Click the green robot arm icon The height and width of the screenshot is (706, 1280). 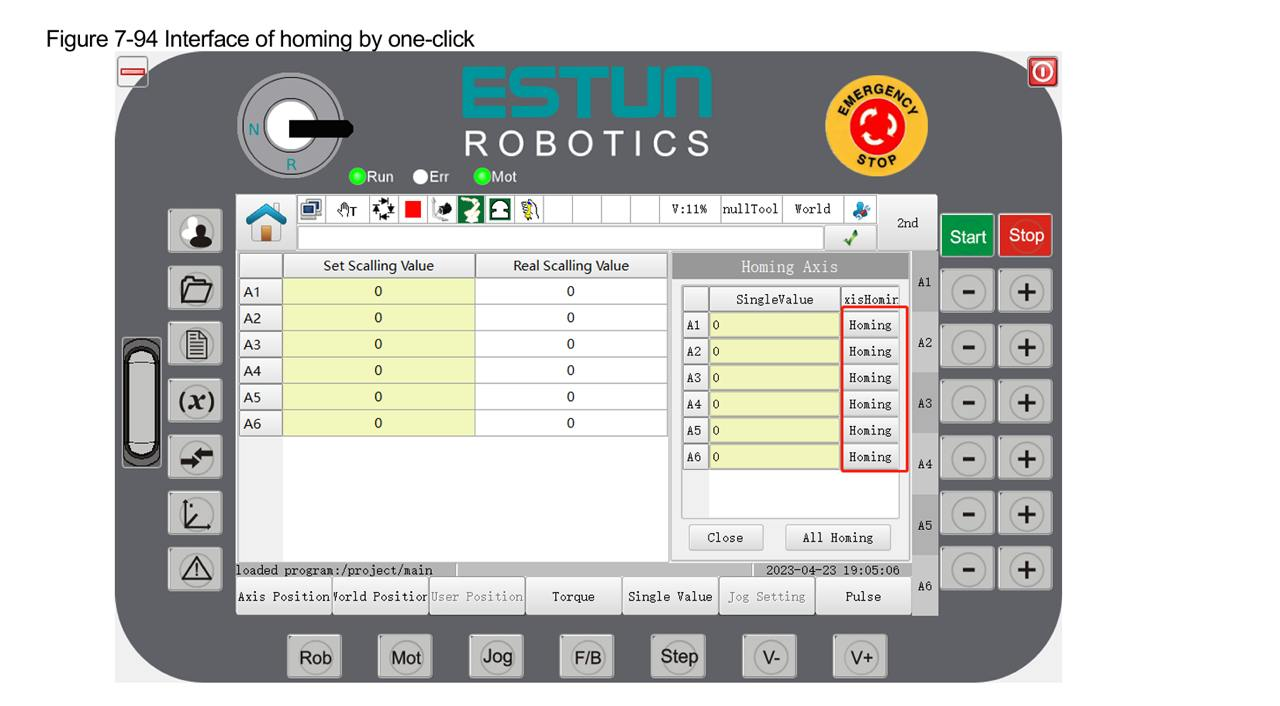click(x=471, y=209)
